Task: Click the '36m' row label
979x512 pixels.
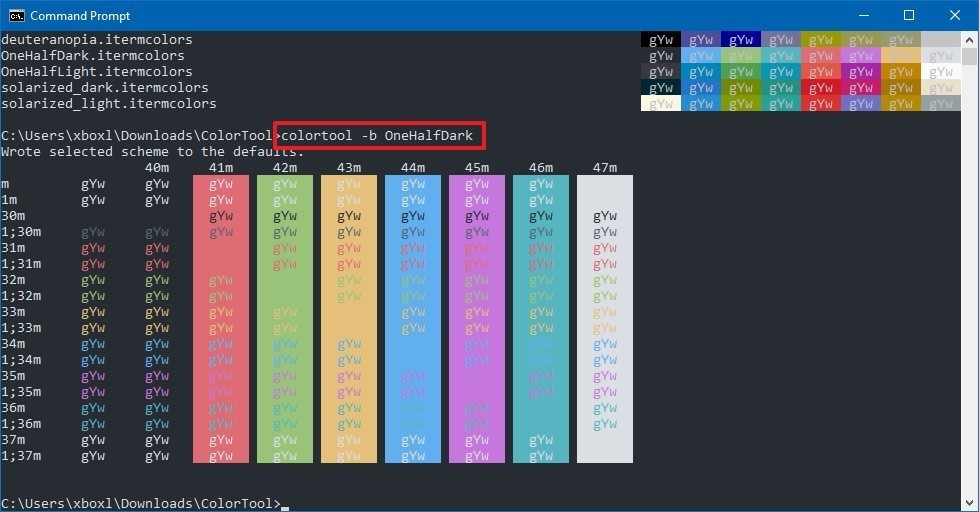Action: tap(13, 408)
